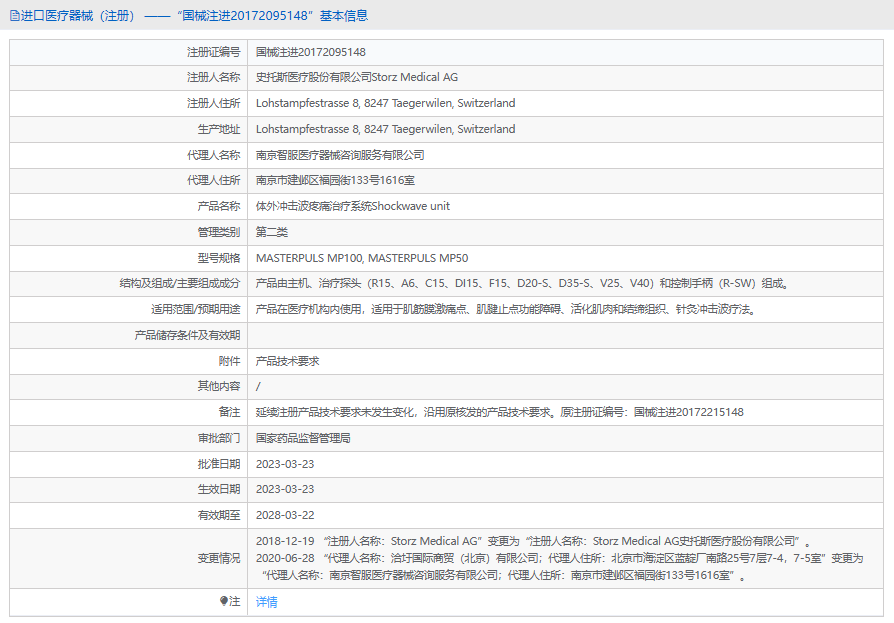894x623 pixels.
Task: Click the 生效日期 label
Action: tap(219, 489)
